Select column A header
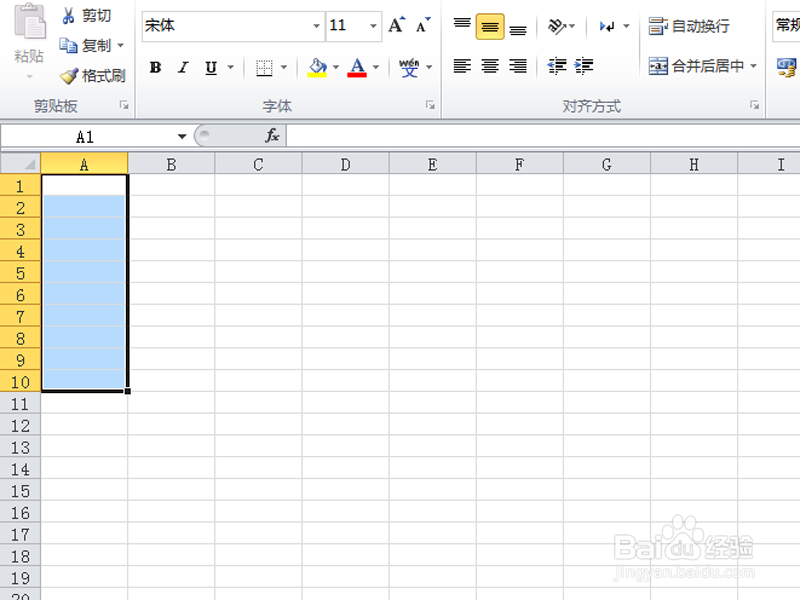Image resolution: width=800 pixels, height=600 pixels. coord(84,164)
